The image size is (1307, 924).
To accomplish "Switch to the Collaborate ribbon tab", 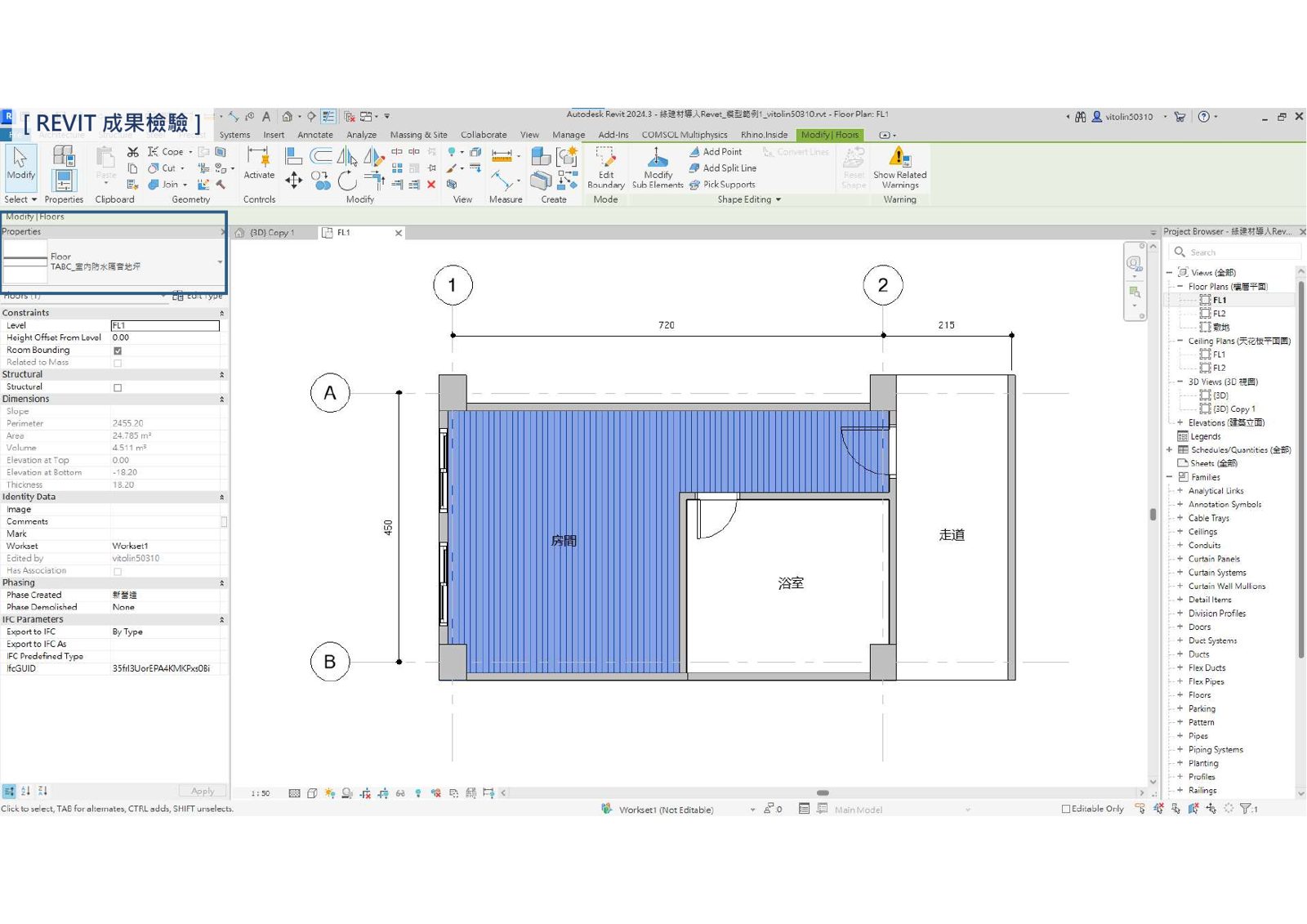I will (484, 135).
